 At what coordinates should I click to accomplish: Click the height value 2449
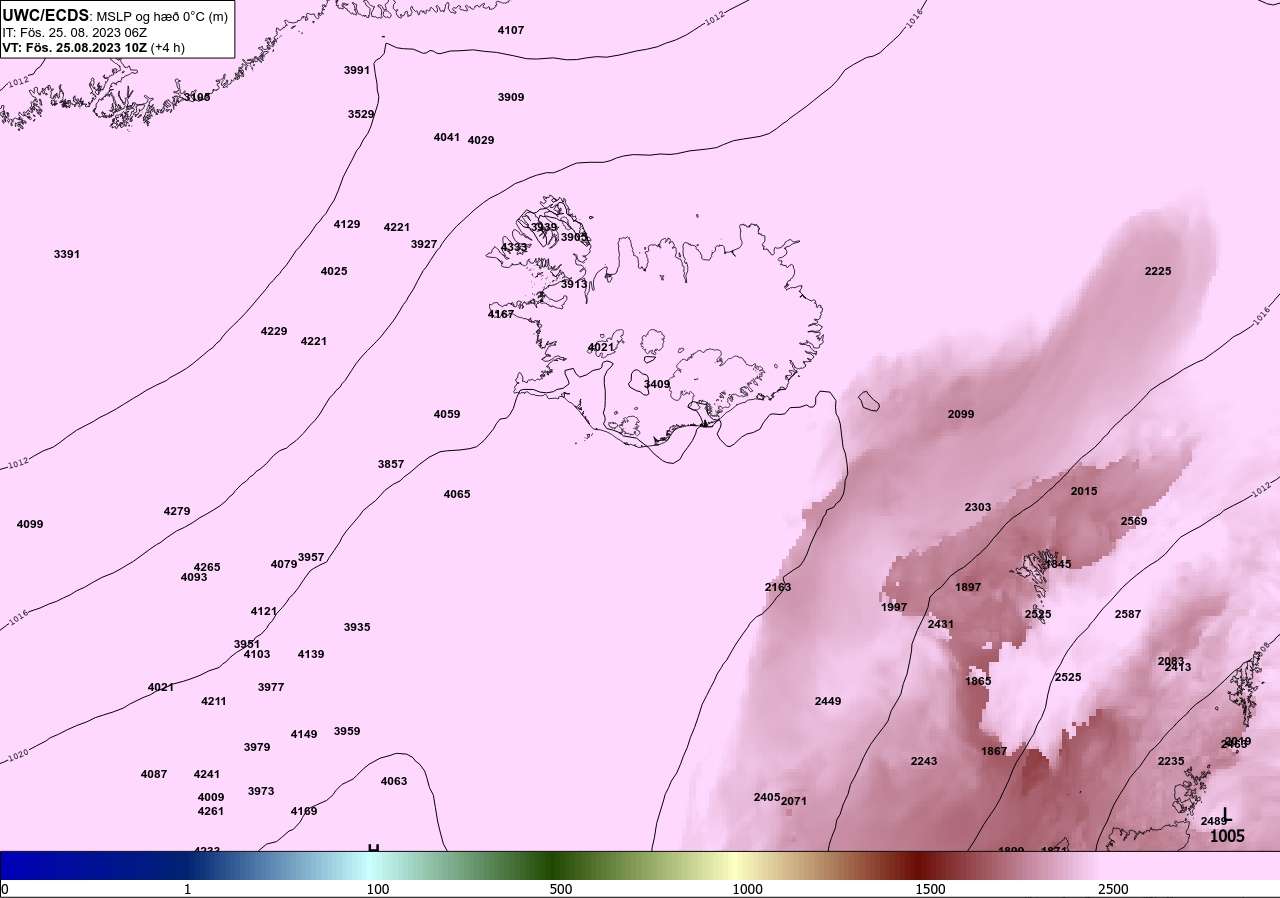coord(828,701)
